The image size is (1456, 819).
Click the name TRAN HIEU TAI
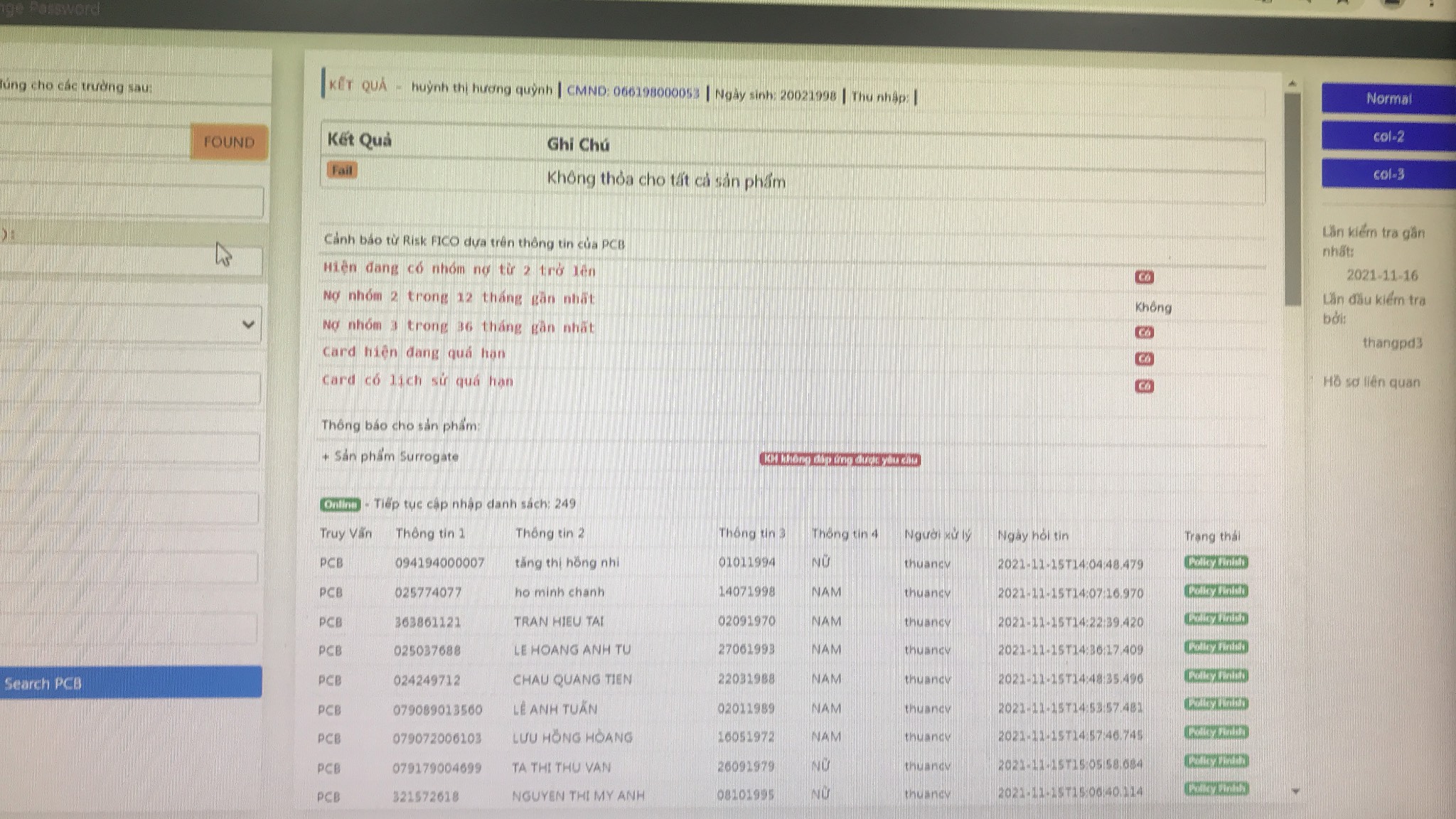tap(559, 621)
